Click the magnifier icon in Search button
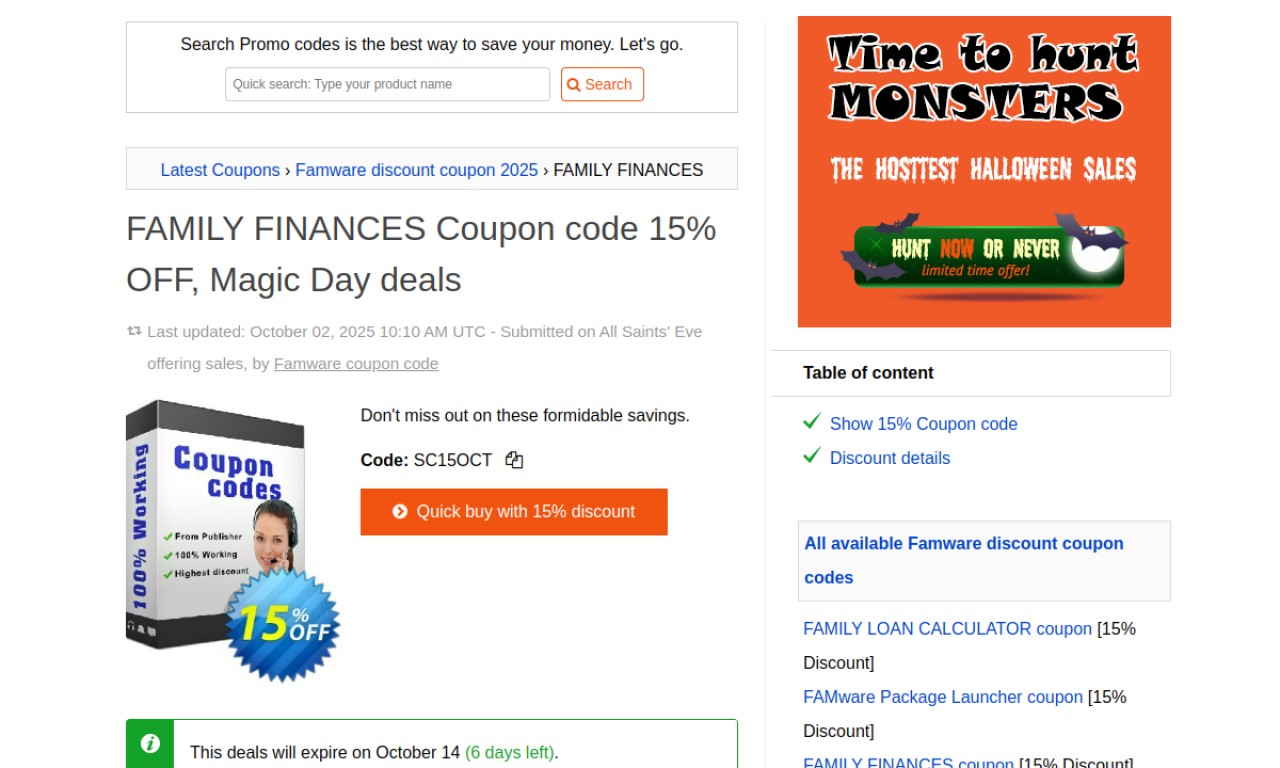This screenshot has width=1280, height=768. point(574,85)
